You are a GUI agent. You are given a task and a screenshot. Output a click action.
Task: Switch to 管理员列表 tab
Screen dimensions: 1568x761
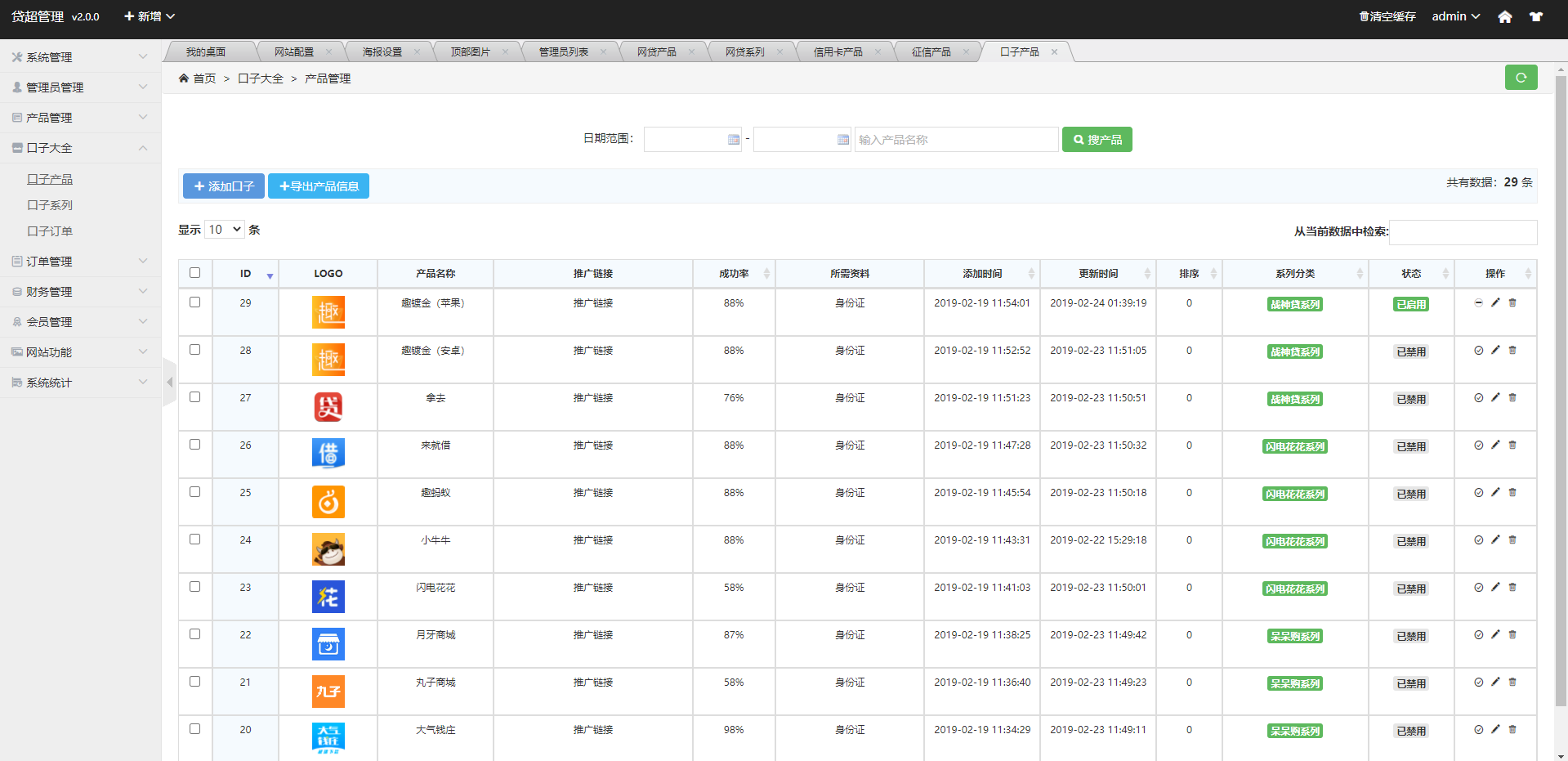pos(564,51)
